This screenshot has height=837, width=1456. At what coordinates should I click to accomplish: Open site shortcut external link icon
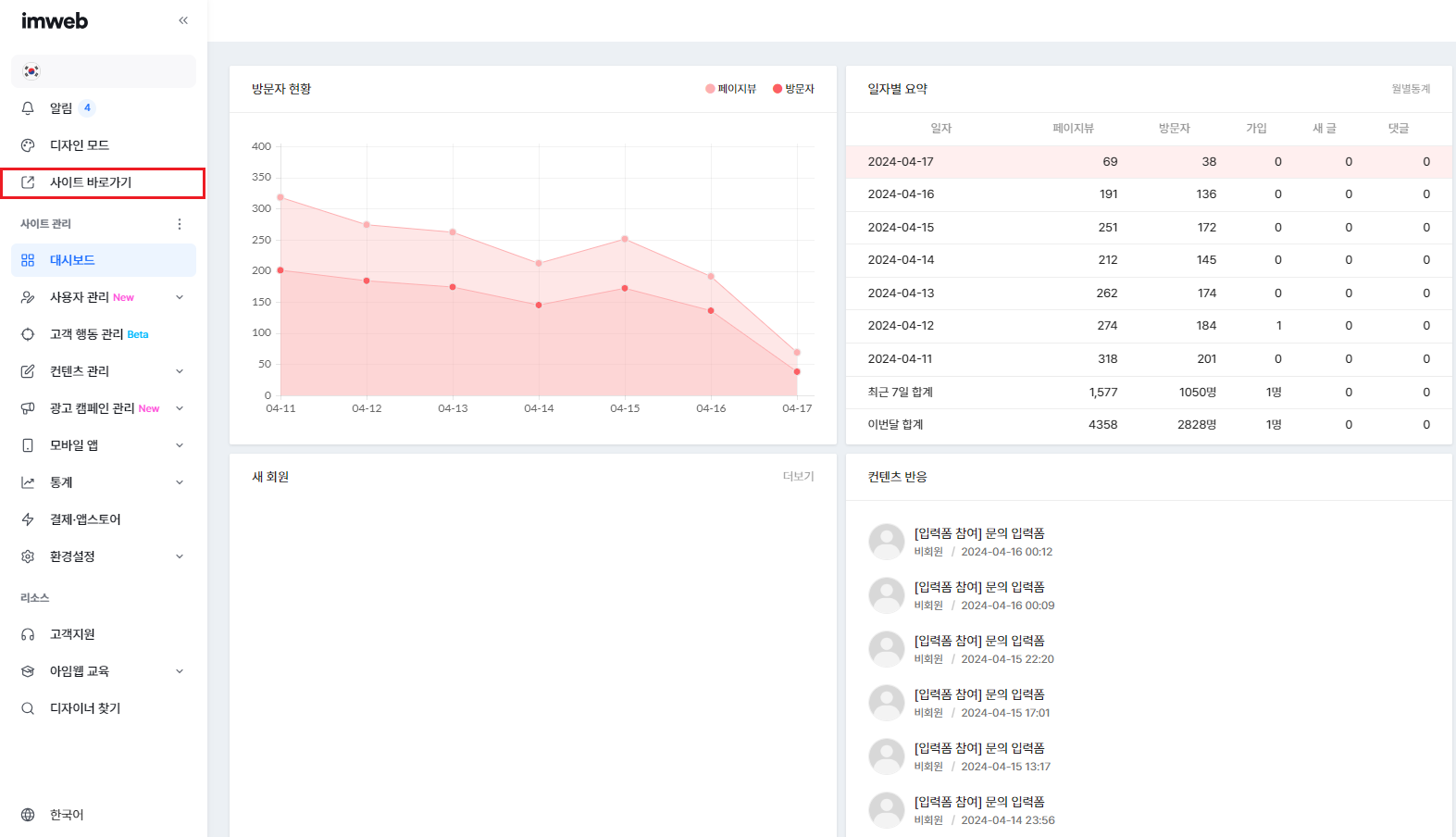(x=28, y=182)
